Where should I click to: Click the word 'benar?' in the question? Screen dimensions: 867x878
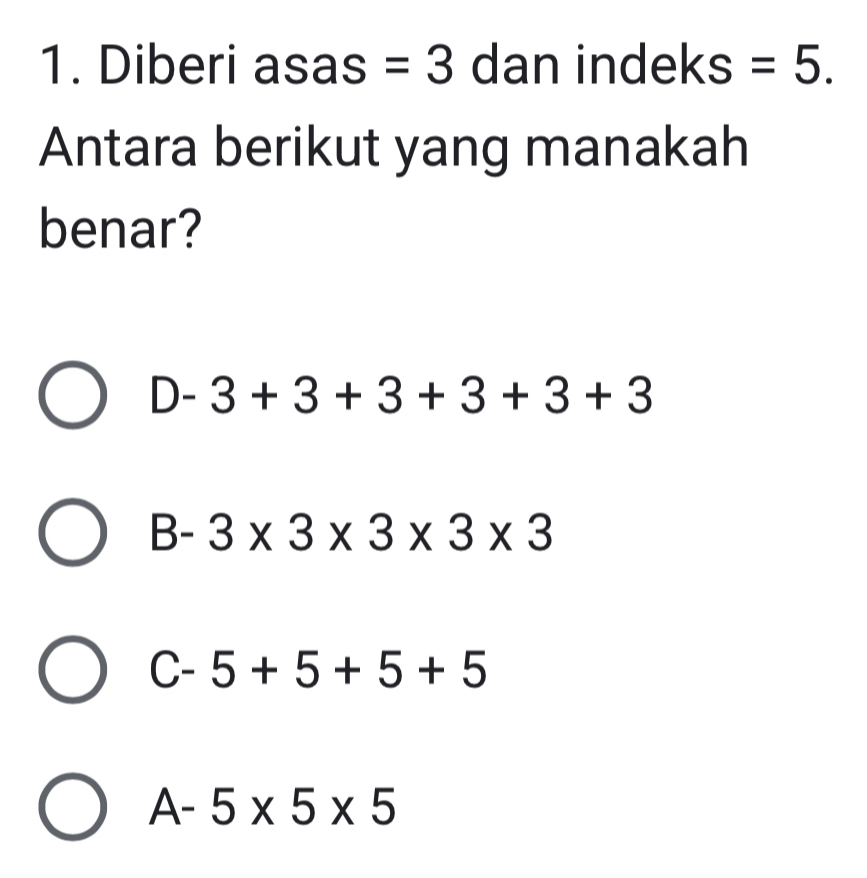(120, 229)
